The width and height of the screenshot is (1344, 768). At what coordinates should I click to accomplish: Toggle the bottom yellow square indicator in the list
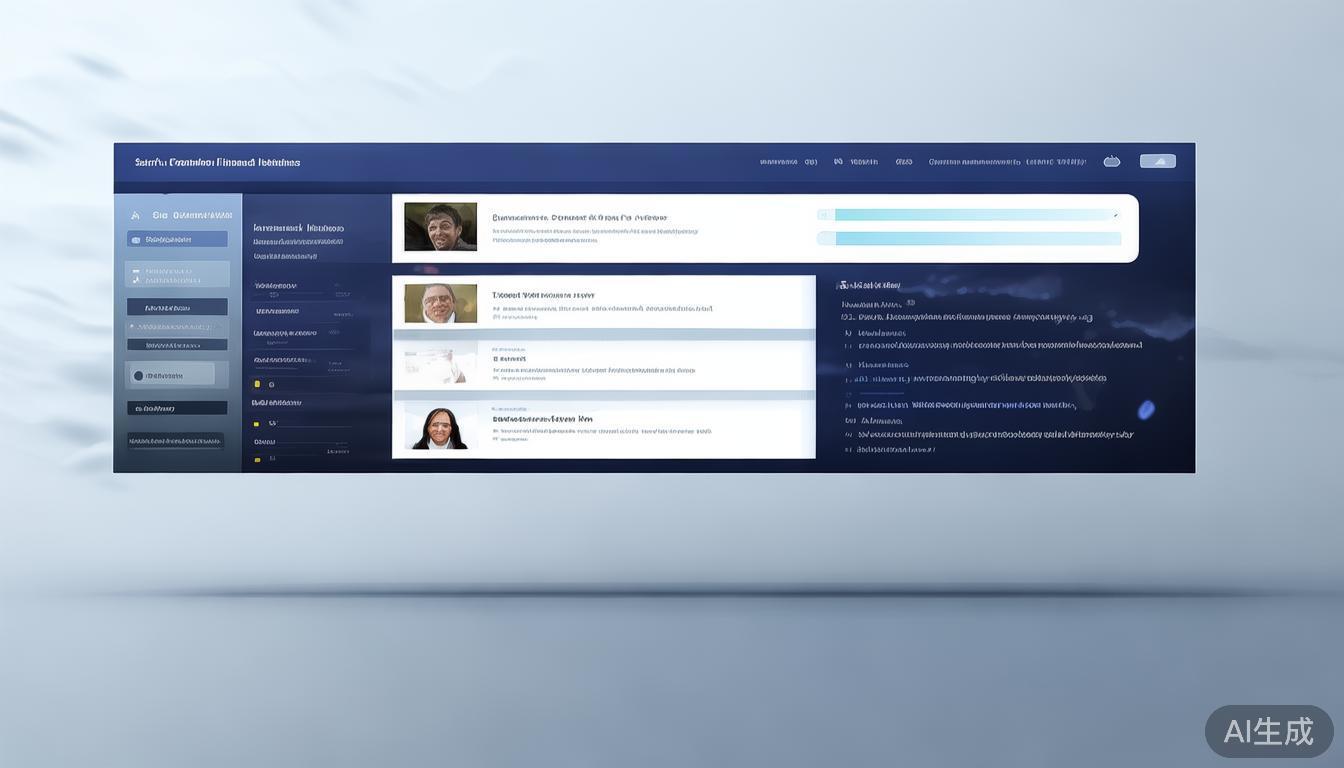coord(257,459)
